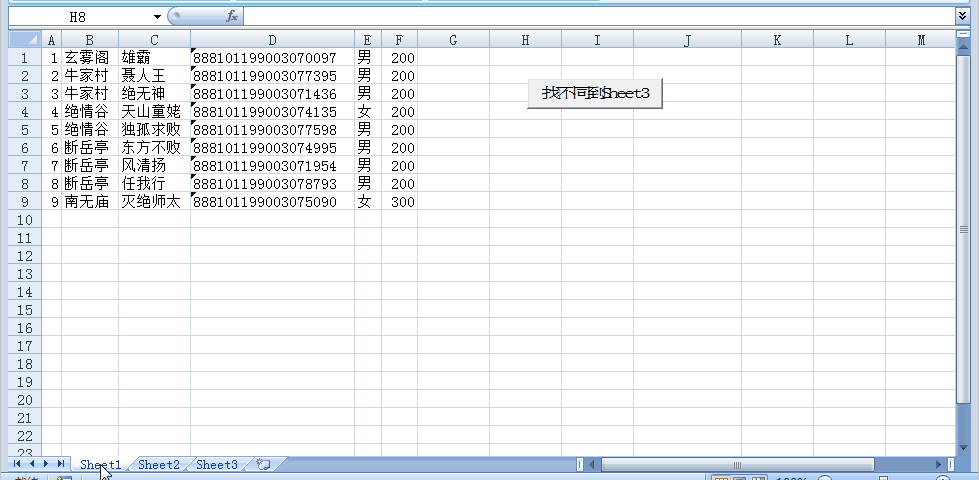Image resolution: width=979 pixels, height=480 pixels.
Task: Click the horizontal scrollbar right arrow
Action: click(938, 464)
